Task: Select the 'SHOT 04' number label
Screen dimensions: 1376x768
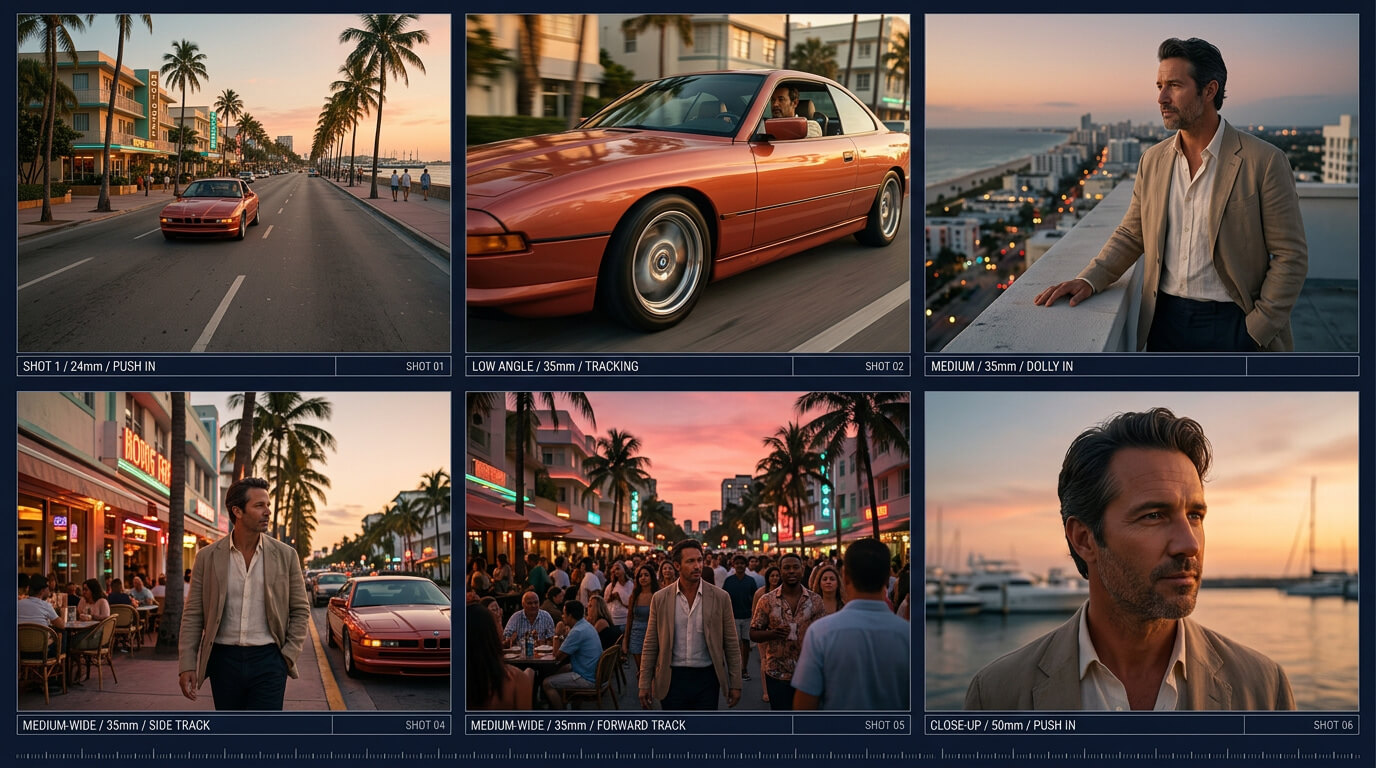Action: coord(425,725)
